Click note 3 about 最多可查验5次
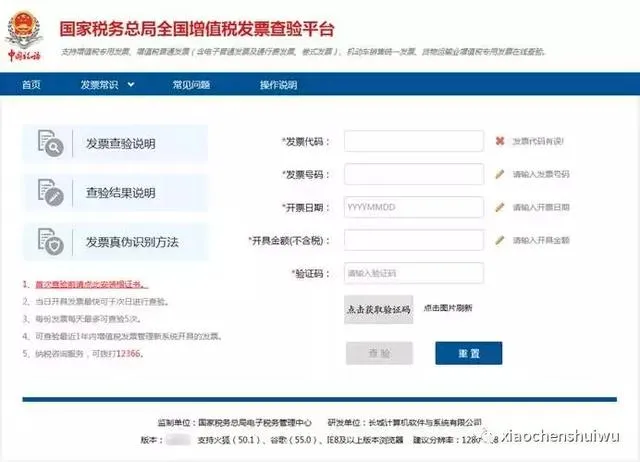 (82, 319)
